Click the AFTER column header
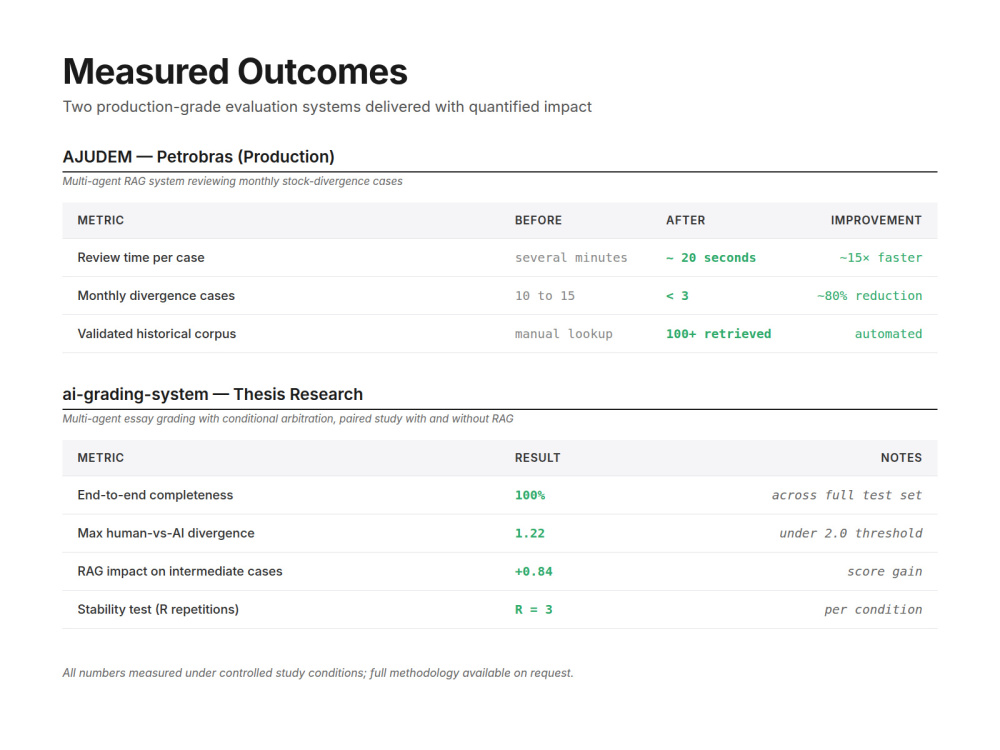This screenshot has height=750, width=1000. (x=686, y=220)
